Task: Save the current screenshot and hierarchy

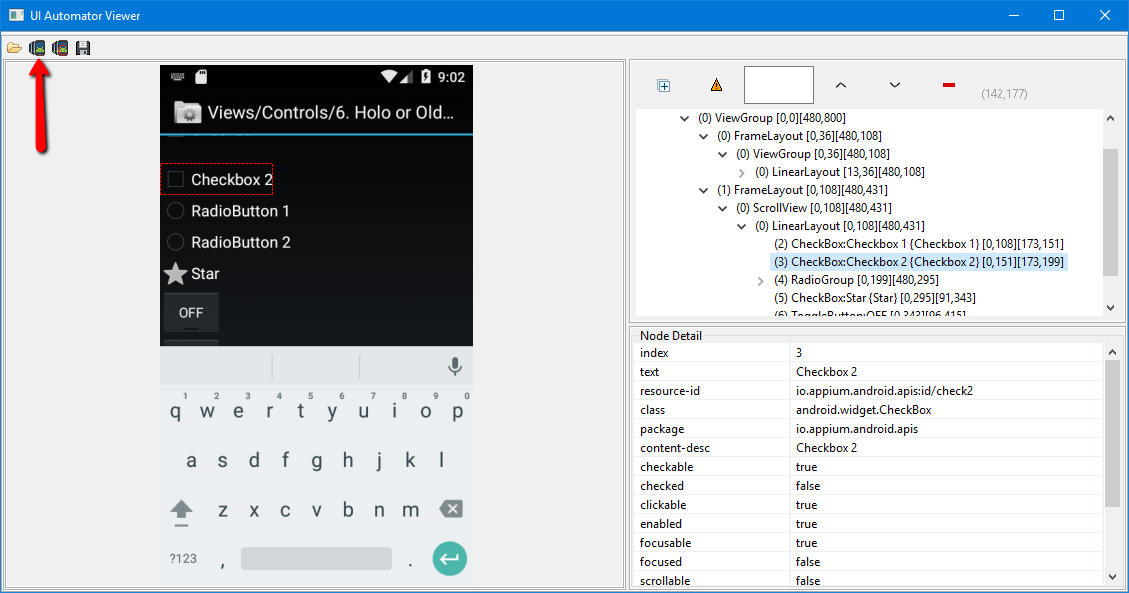Action: tap(83, 48)
